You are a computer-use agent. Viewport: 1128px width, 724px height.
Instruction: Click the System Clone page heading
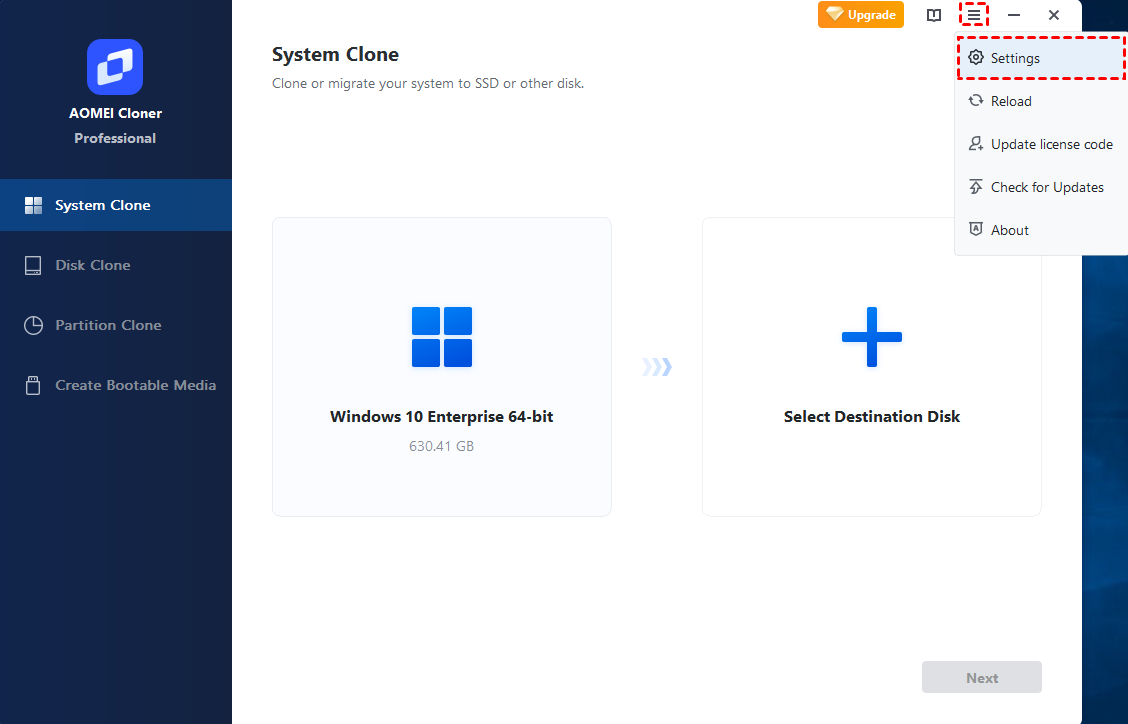coord(335,55)
